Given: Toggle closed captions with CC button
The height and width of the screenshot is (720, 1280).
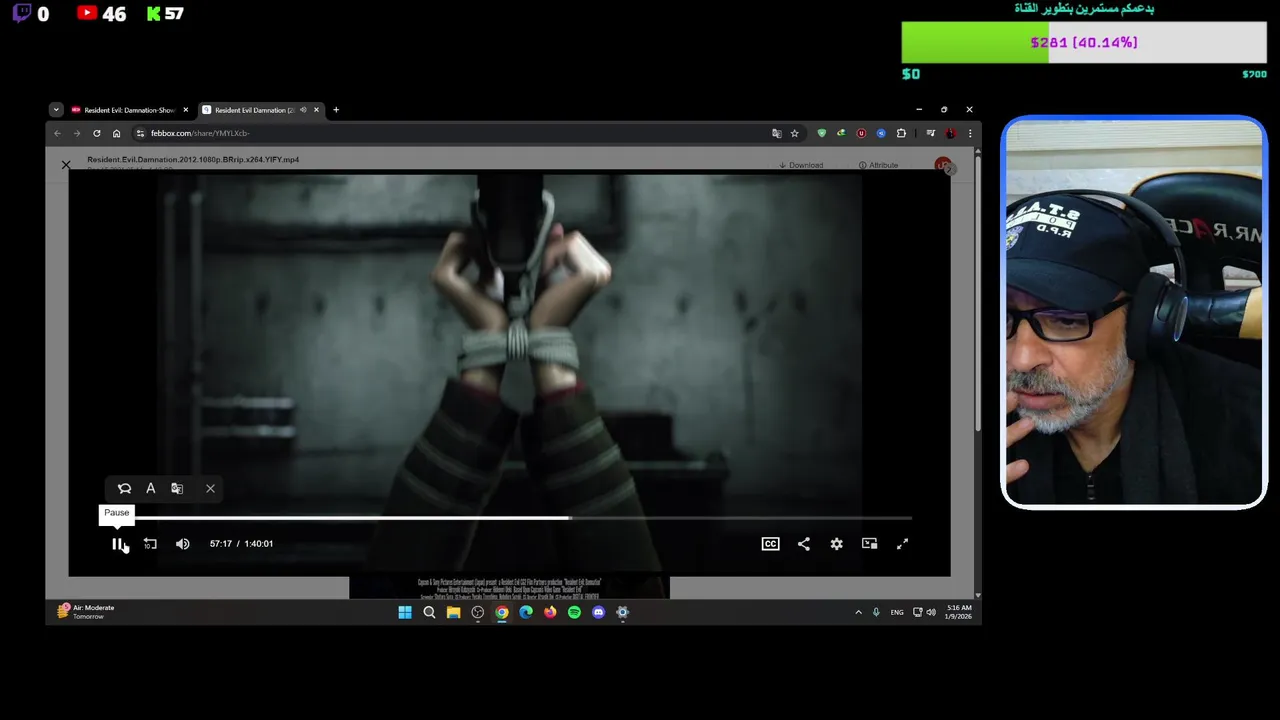Looking at the screenshot, I should [770, 544].
